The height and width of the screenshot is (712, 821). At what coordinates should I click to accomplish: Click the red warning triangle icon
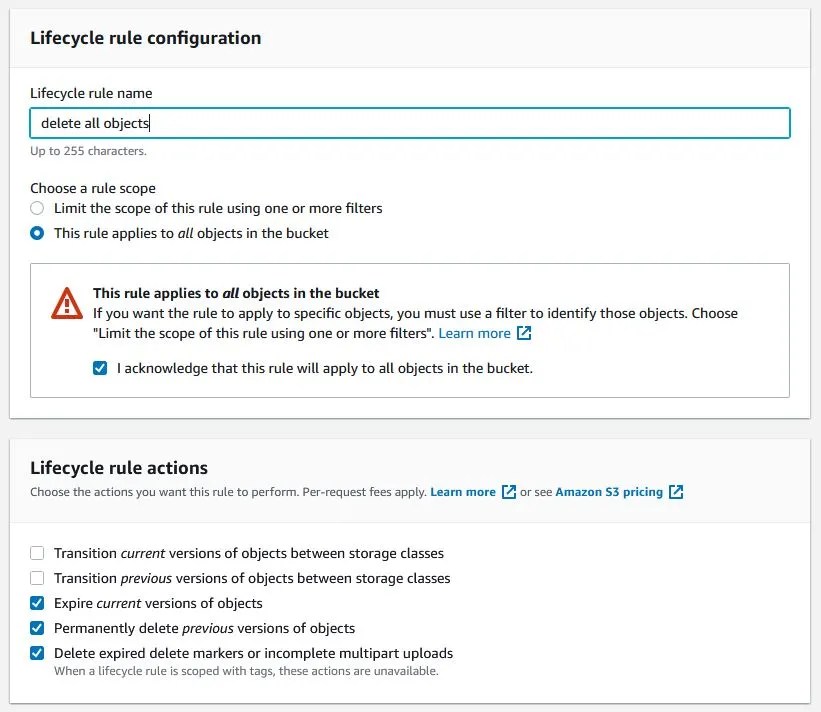pyautogui.click(x=66, y=302)
